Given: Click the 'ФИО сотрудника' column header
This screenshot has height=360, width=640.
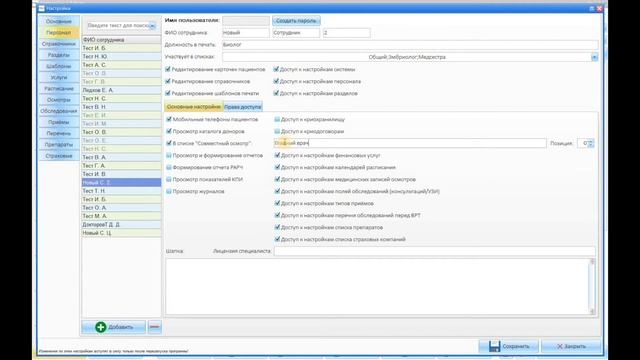Looking at the screenshot, I should pyautogui.click(x=122, y=40).
